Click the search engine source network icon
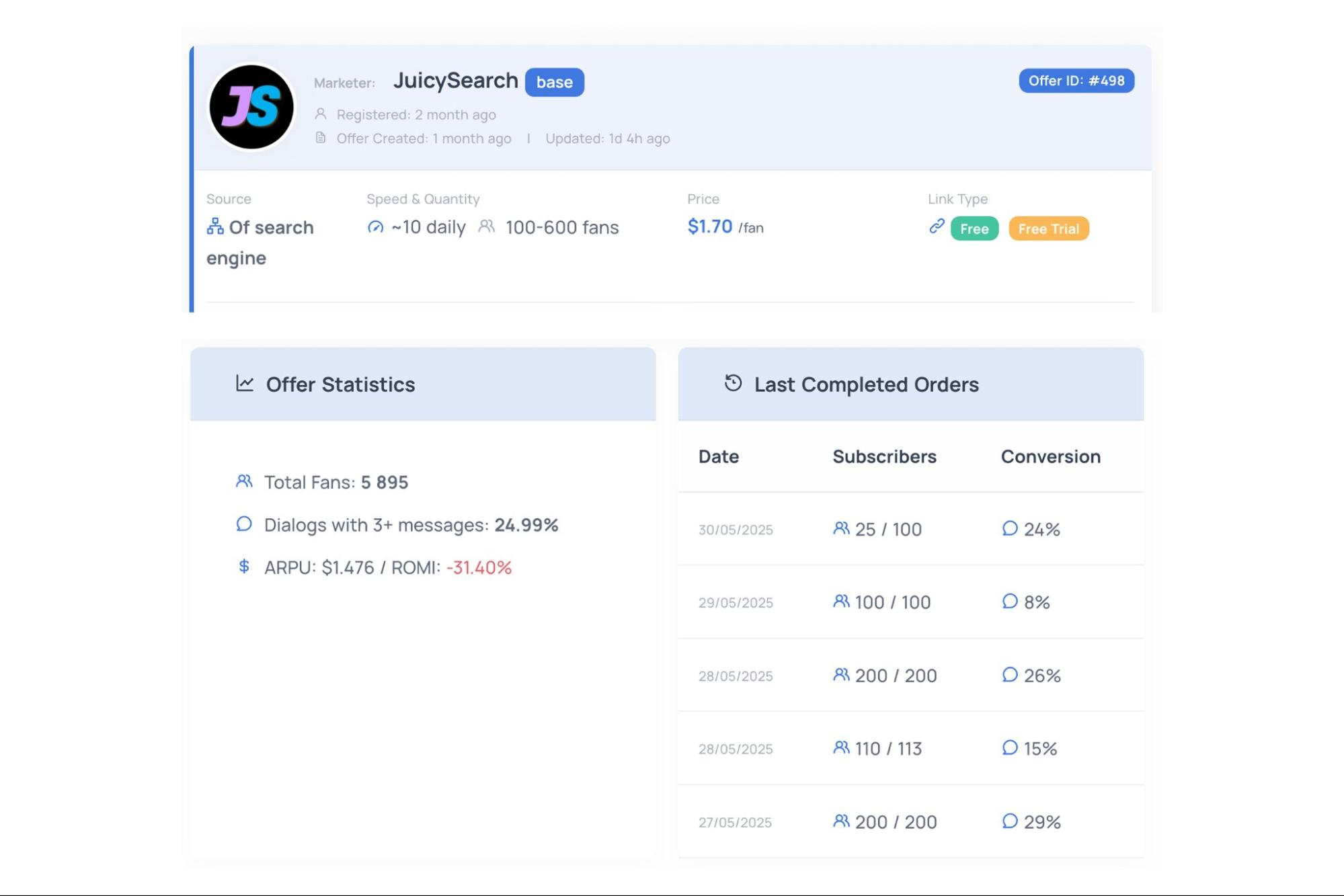Image resolution: width=1344 pixels, height=896 pixels. [215, 227]
